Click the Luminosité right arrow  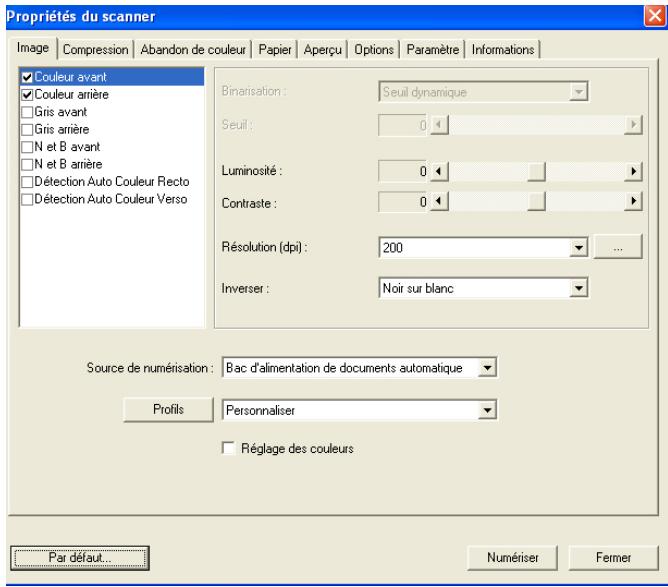(x=633, y=171)
